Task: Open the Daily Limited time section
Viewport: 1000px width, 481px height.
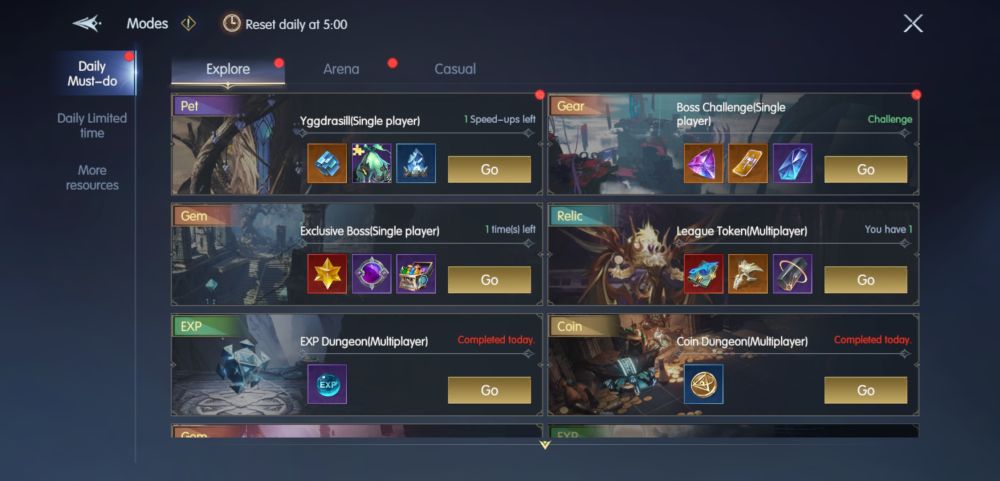Action: click(92, 126)
